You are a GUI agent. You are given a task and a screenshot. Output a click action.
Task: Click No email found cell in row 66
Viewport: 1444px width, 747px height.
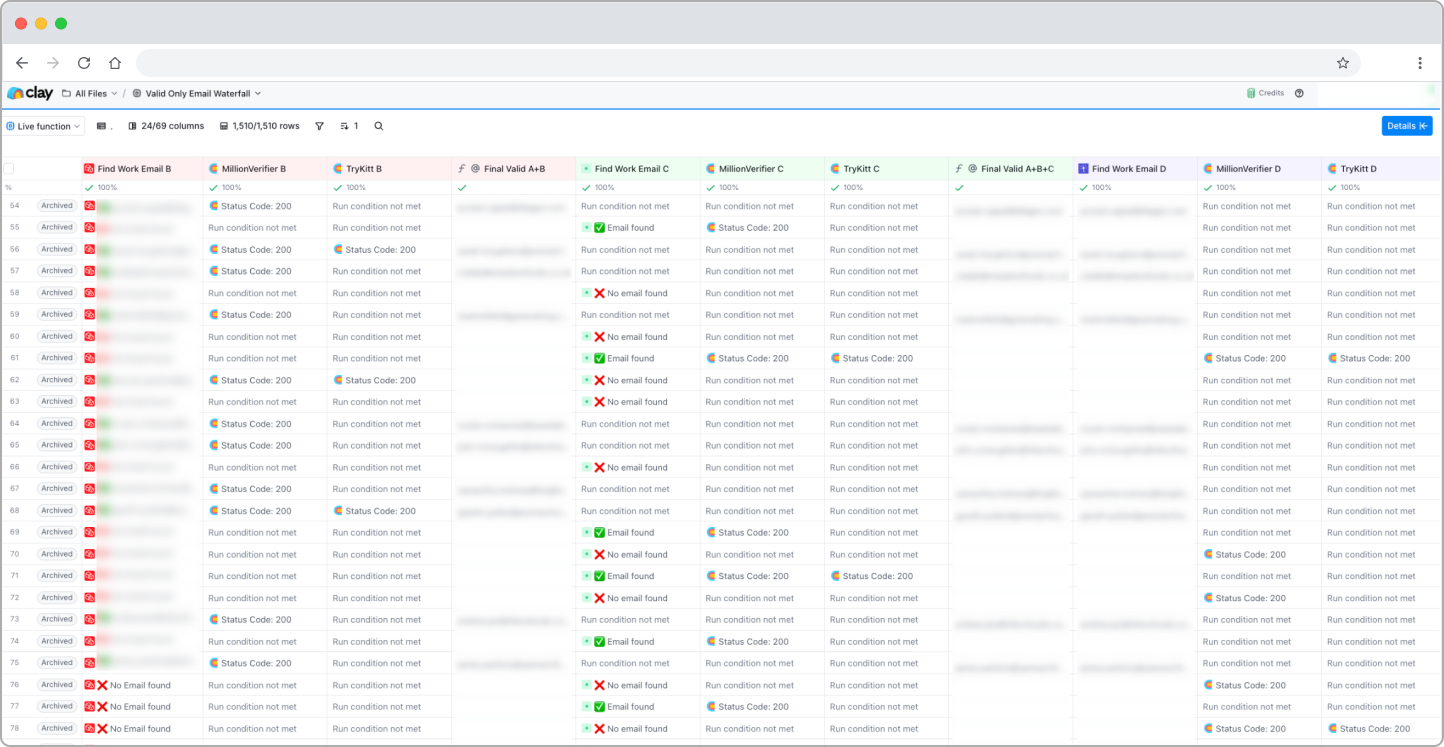coord(625,467)
